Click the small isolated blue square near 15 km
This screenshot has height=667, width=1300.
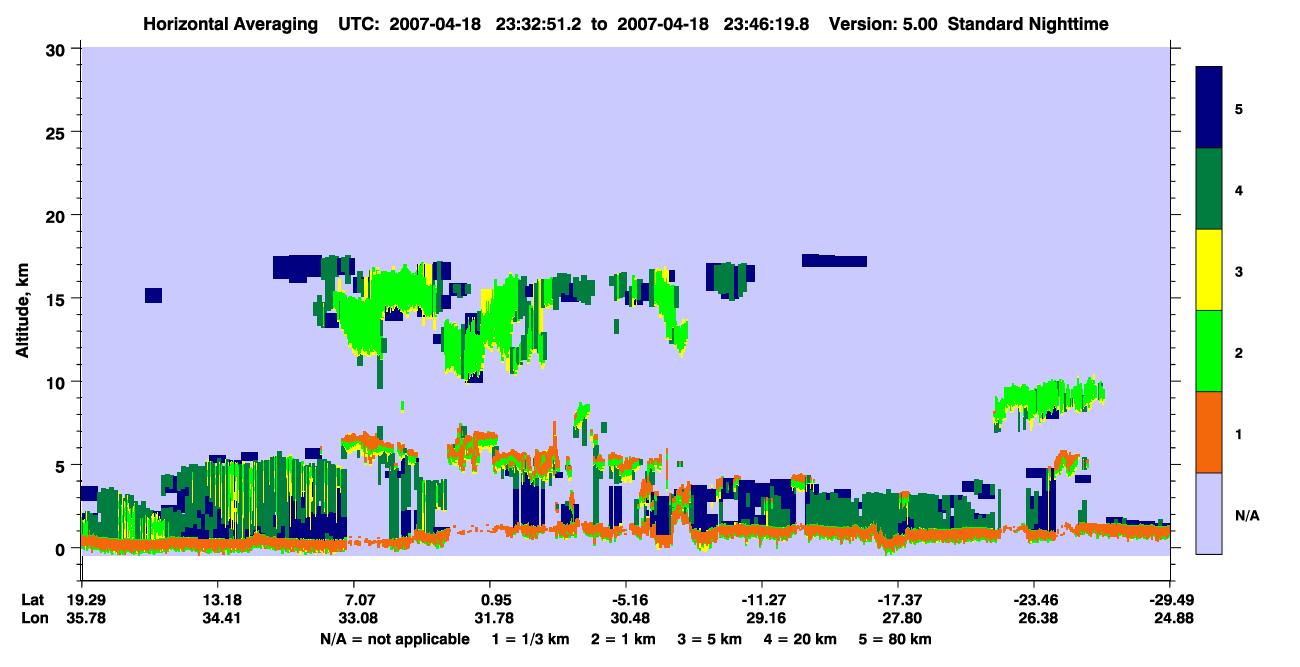pyautogui.click(x=153, y=295)
